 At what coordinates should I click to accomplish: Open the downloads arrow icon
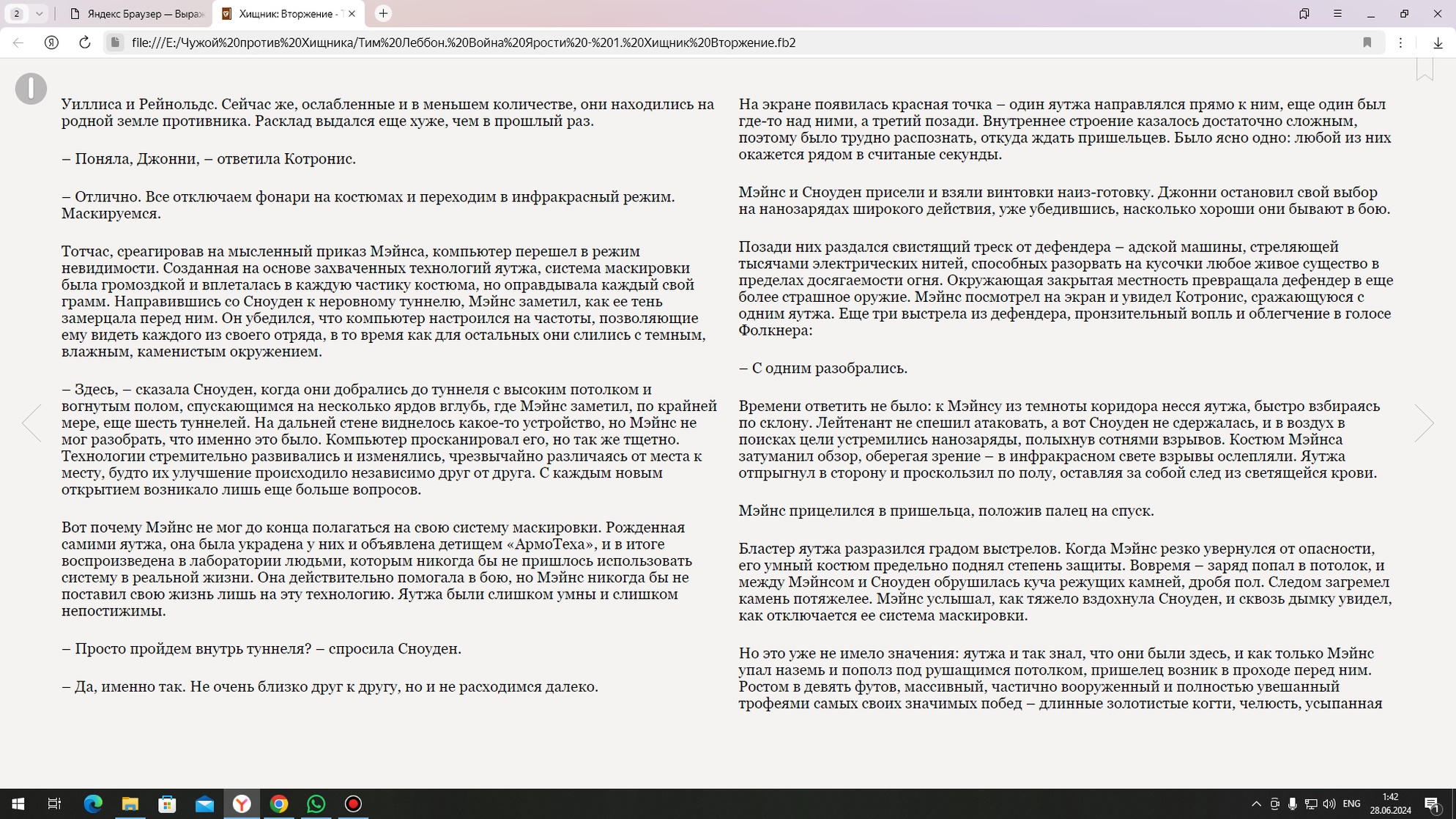(x=1438, y=42)
